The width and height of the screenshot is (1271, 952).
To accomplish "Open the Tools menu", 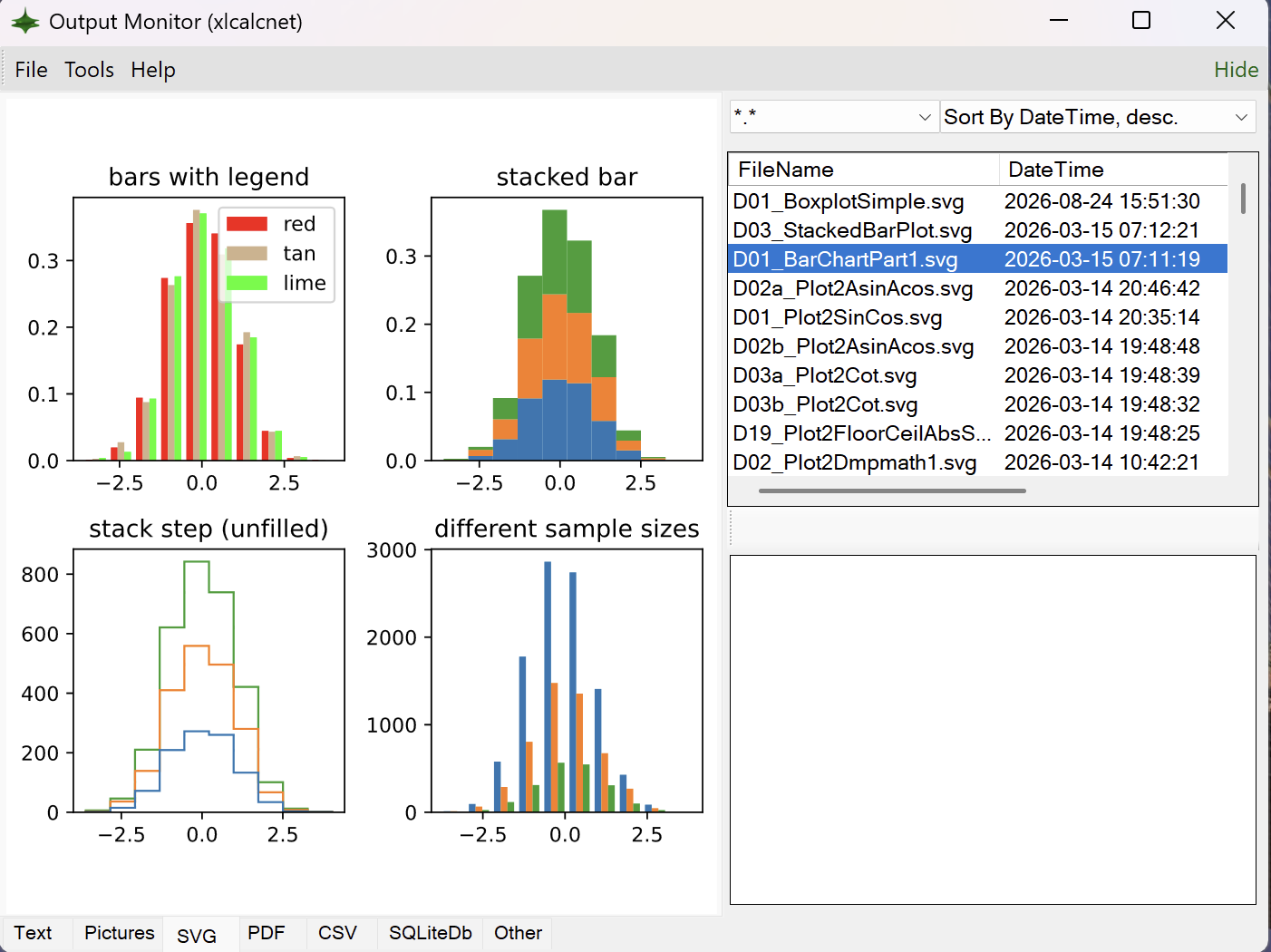I will coord(89,70).
